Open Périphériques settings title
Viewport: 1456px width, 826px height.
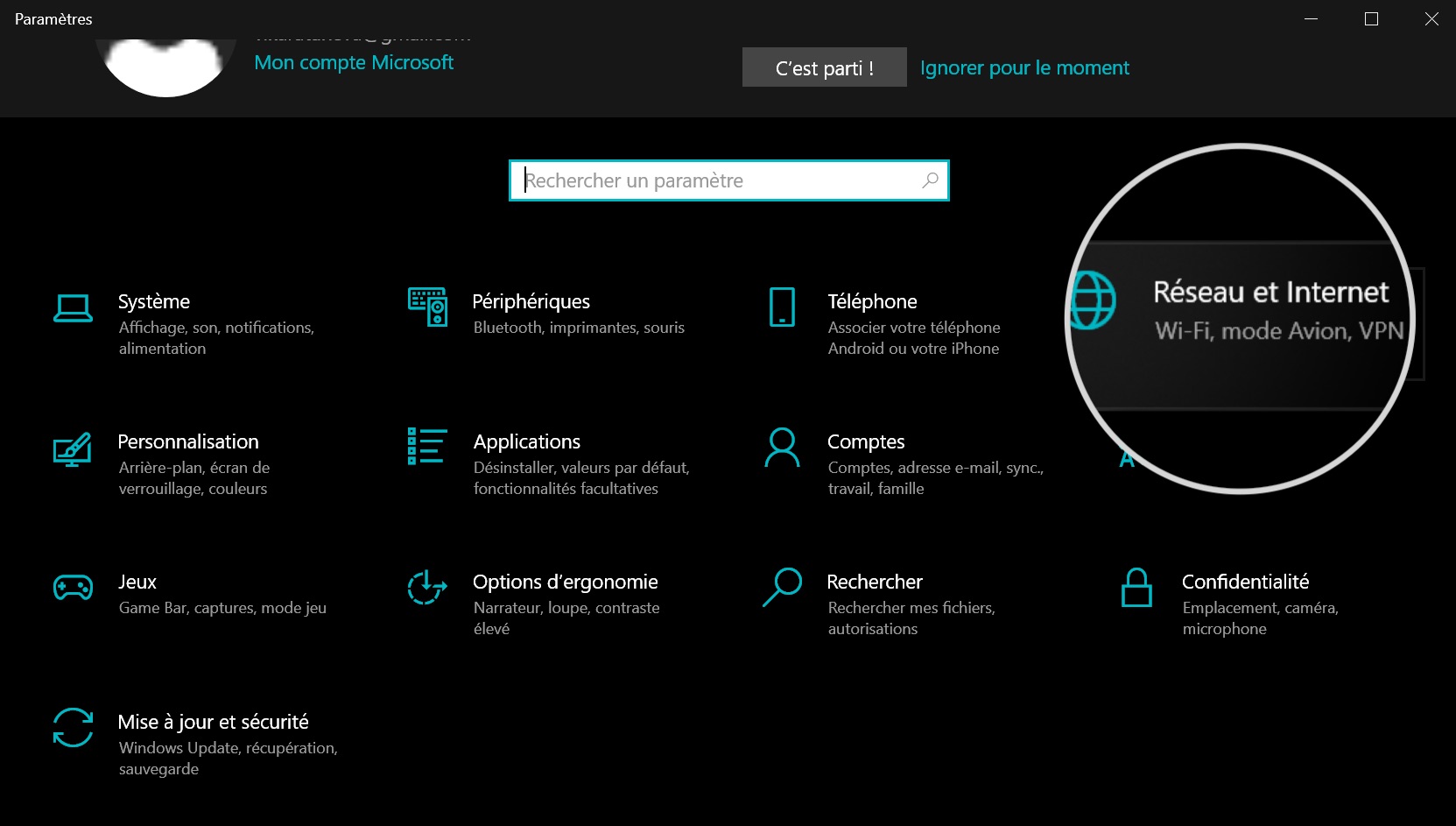[x=531, y=301]
